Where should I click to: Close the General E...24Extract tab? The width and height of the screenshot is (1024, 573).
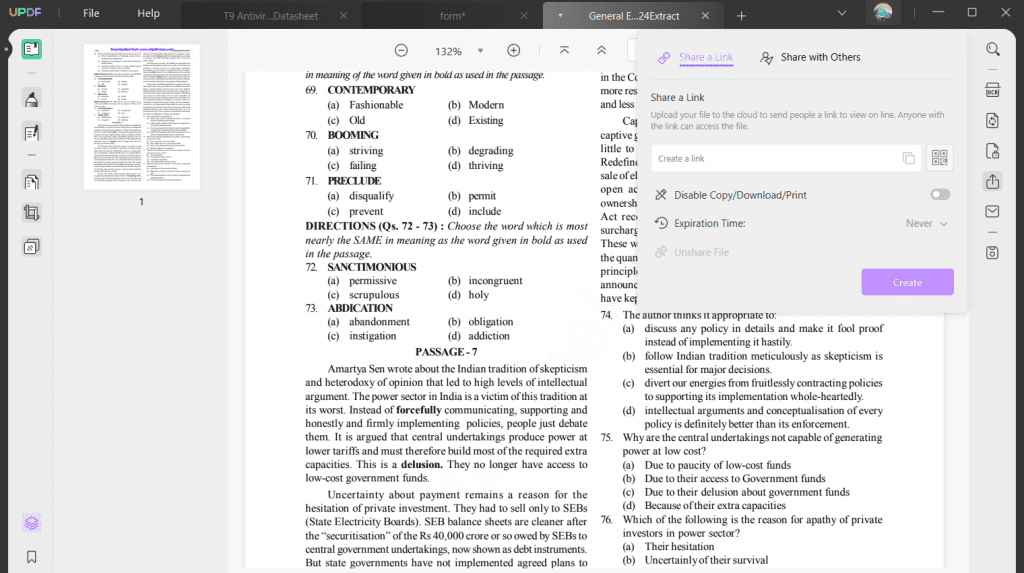pyautogui.click(x=705, y=16)
